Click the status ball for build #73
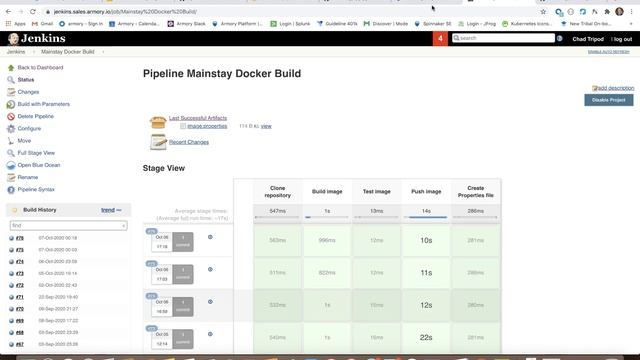 (11, 273)
